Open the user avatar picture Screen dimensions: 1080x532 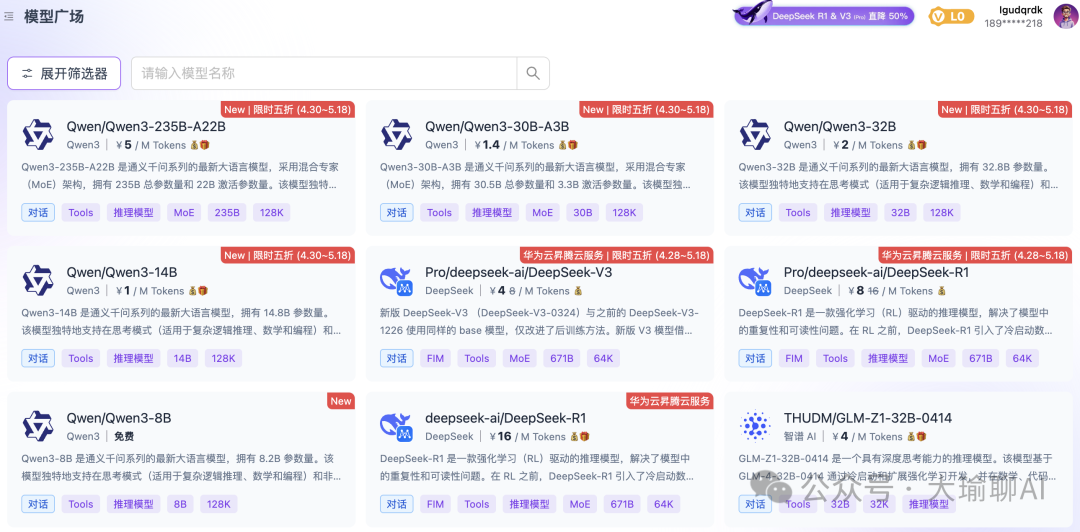(1065, 16)
